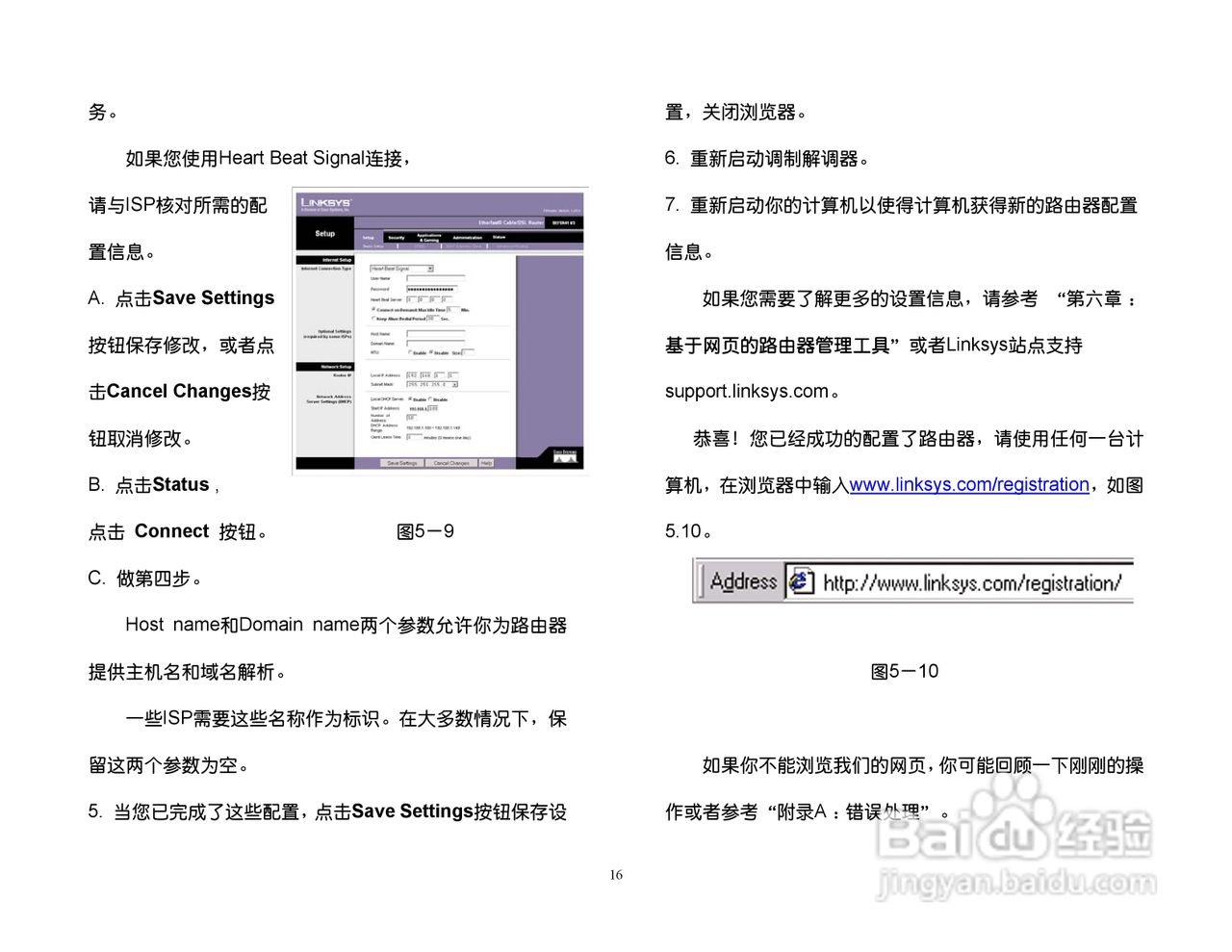Enable the Local DHCP Server option
The width and height of the screenshot is (1232, 952).
point(410,399)
